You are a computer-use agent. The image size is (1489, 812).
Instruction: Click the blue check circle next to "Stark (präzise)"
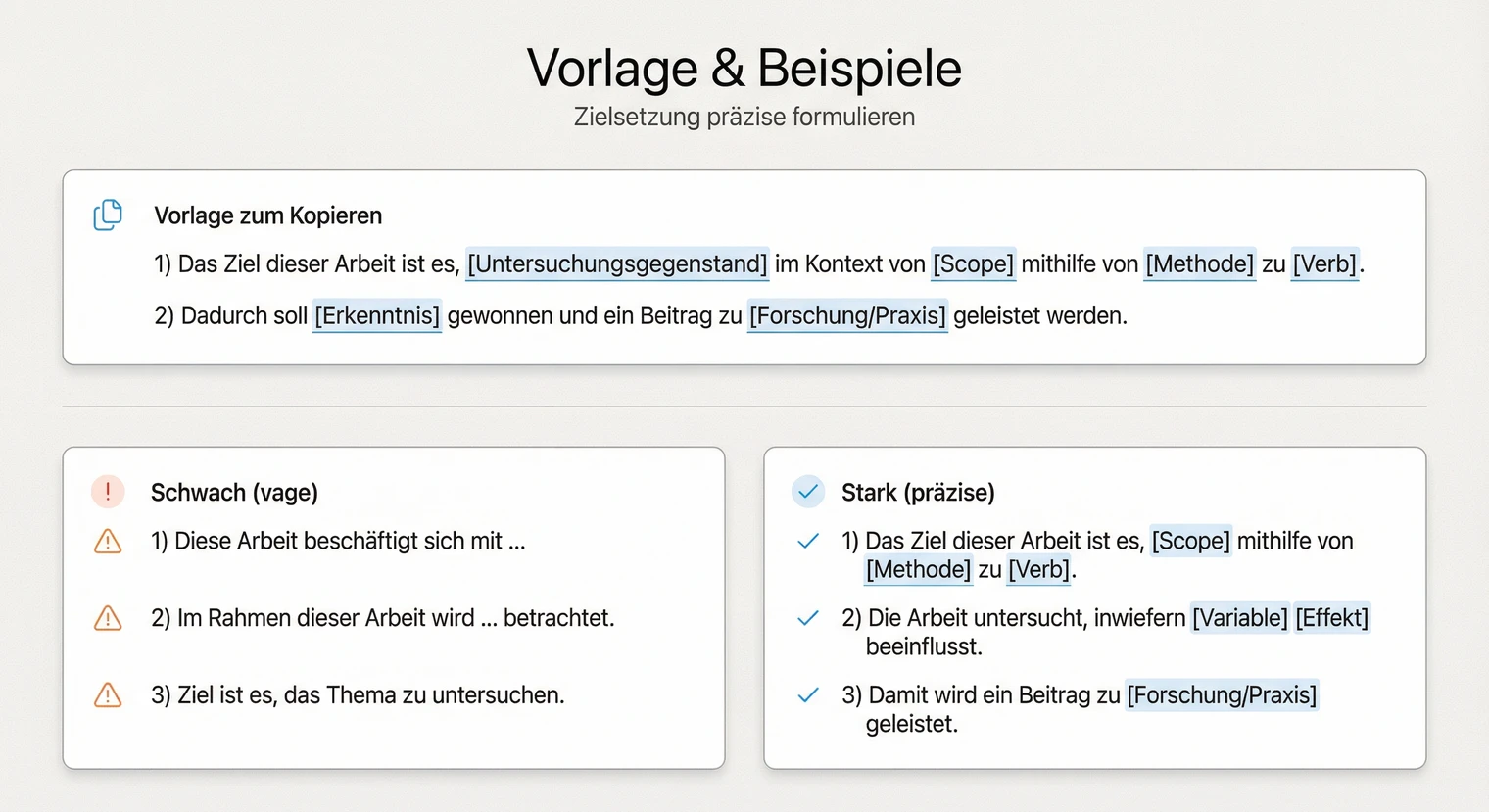808,492
